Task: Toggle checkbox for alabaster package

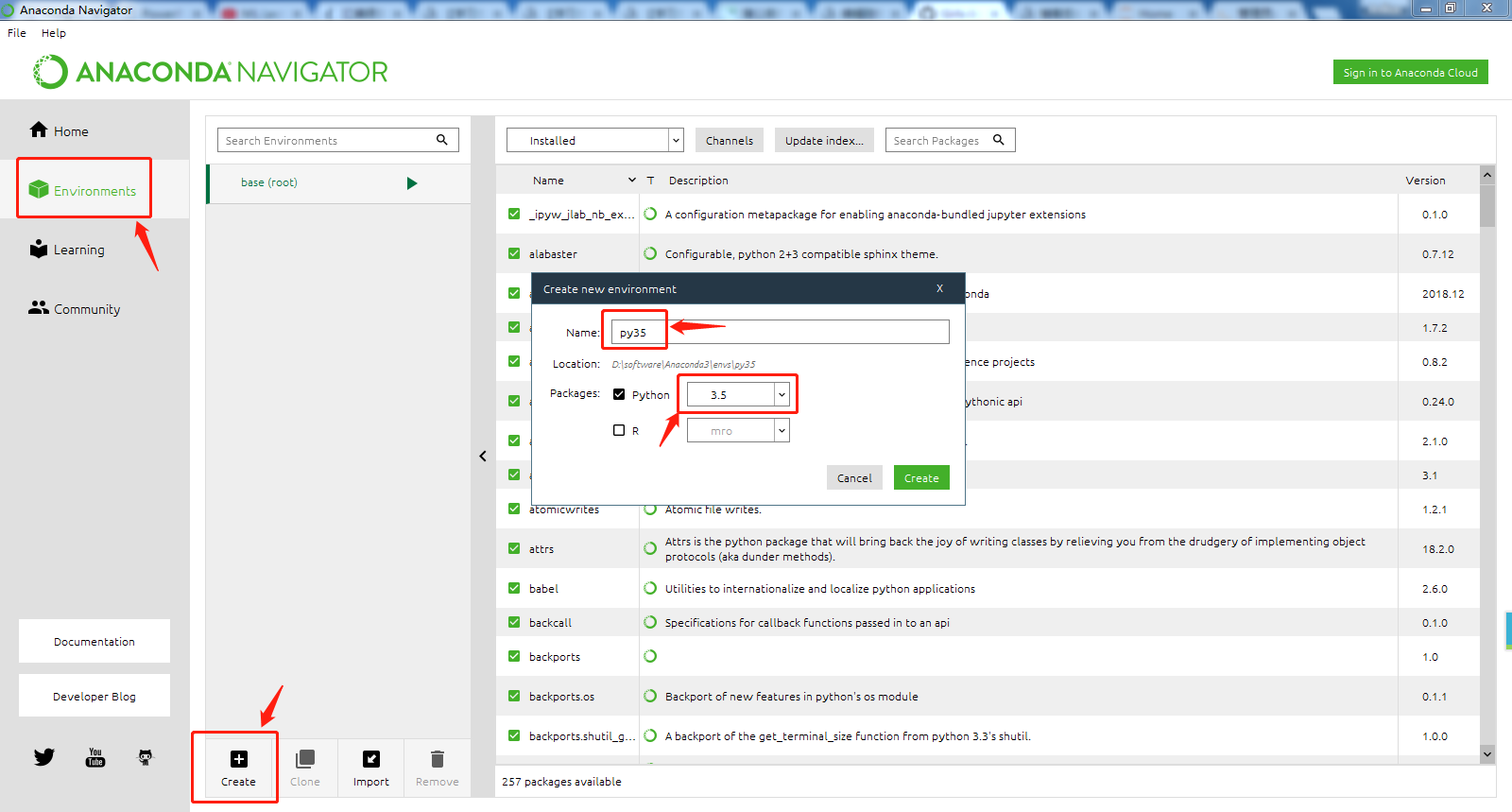Action: point(514,253)
